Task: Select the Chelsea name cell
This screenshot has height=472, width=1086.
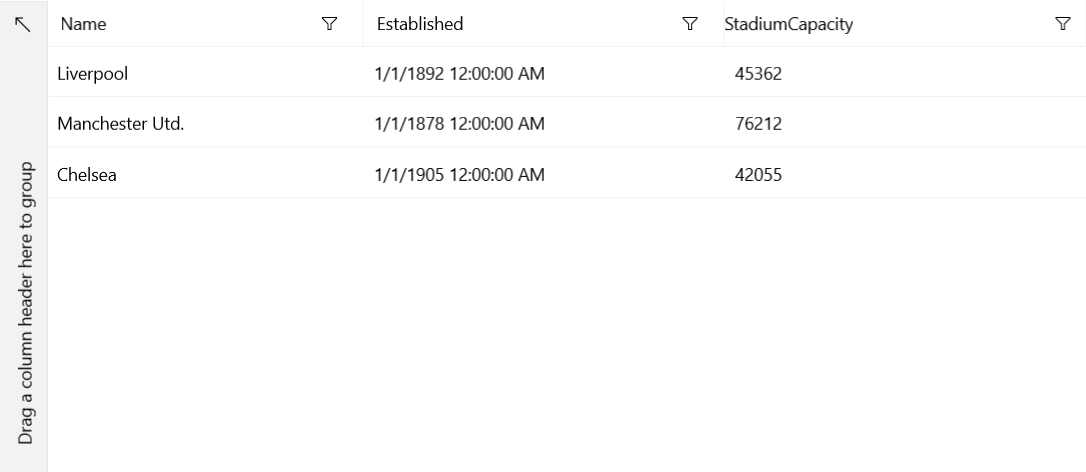Action: click(x=88, y=175)
